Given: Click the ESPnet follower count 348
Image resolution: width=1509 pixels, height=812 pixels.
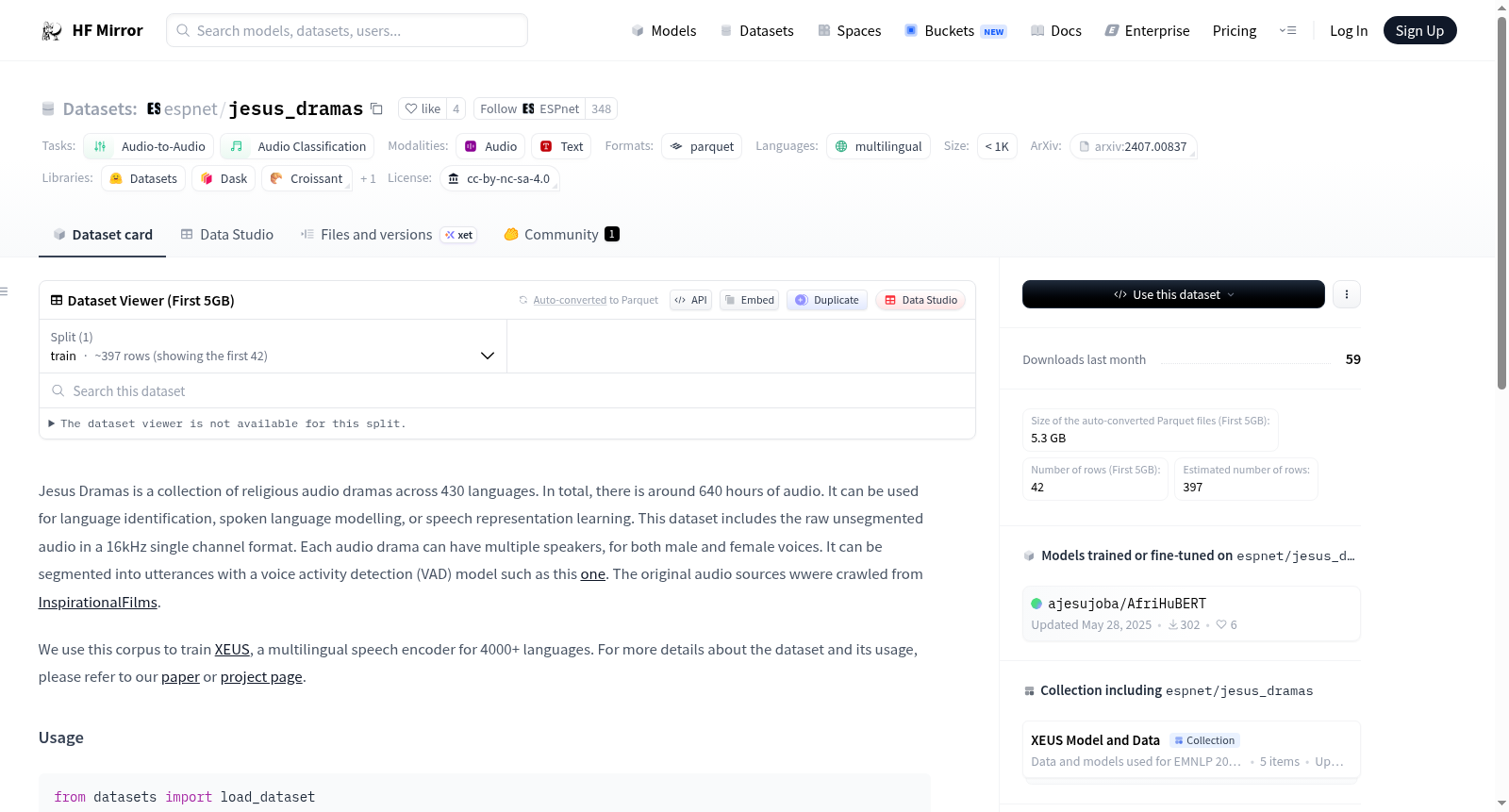Looking at the screenshot, I should [x=602, y=108].
